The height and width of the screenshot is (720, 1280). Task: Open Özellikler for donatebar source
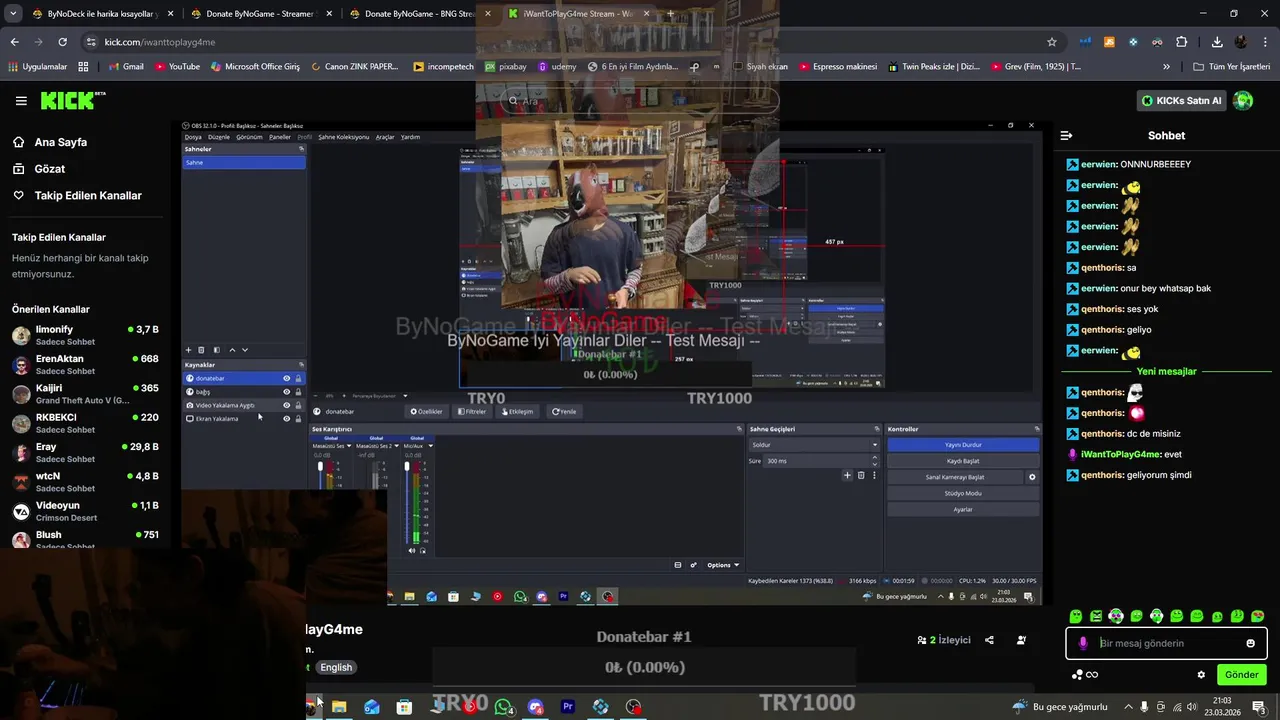(x=427, y=411)
